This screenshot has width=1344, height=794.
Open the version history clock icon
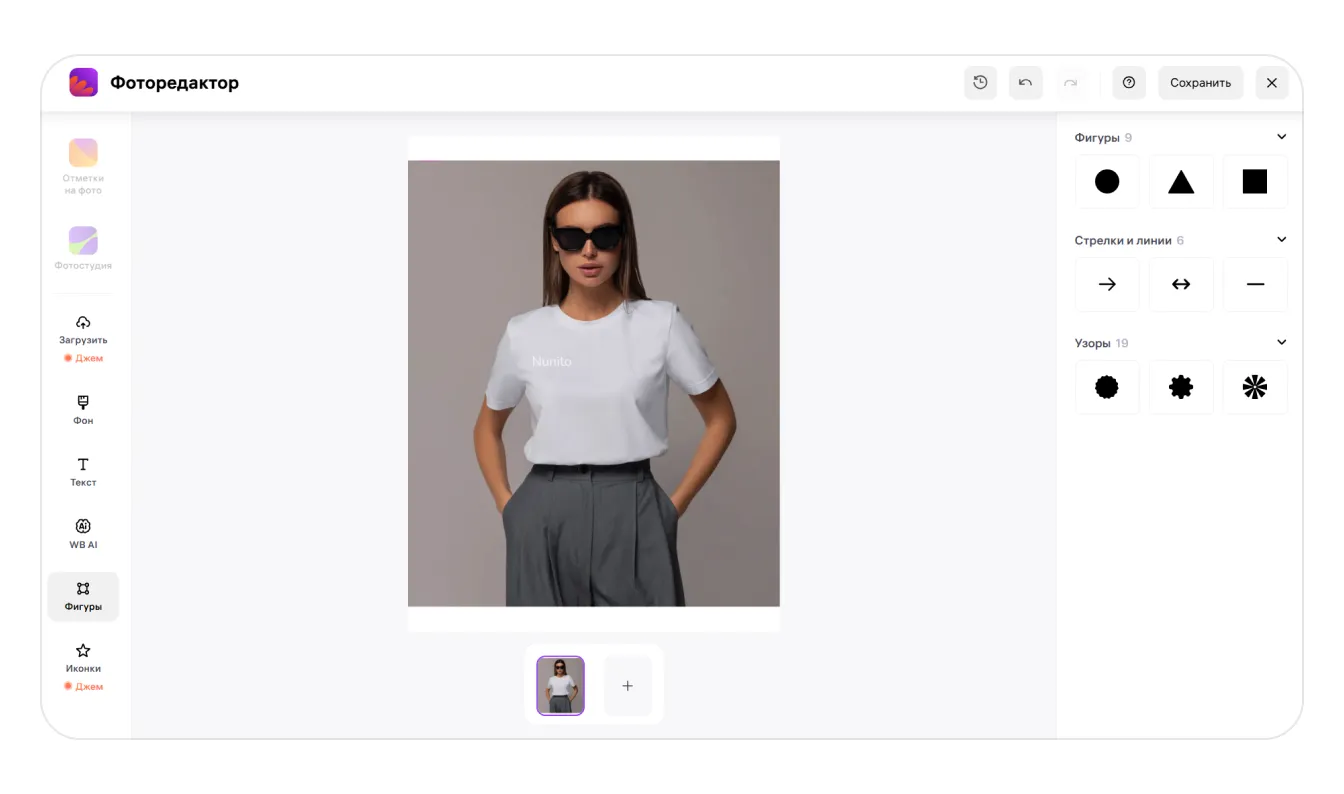[x=980, y=83]
